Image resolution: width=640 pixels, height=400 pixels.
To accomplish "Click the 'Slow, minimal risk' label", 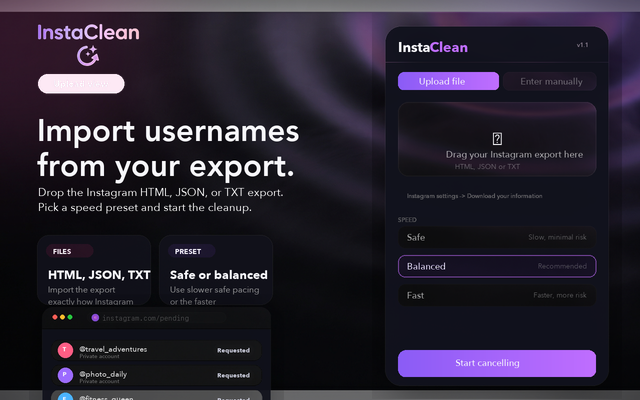I will point(557,237).
